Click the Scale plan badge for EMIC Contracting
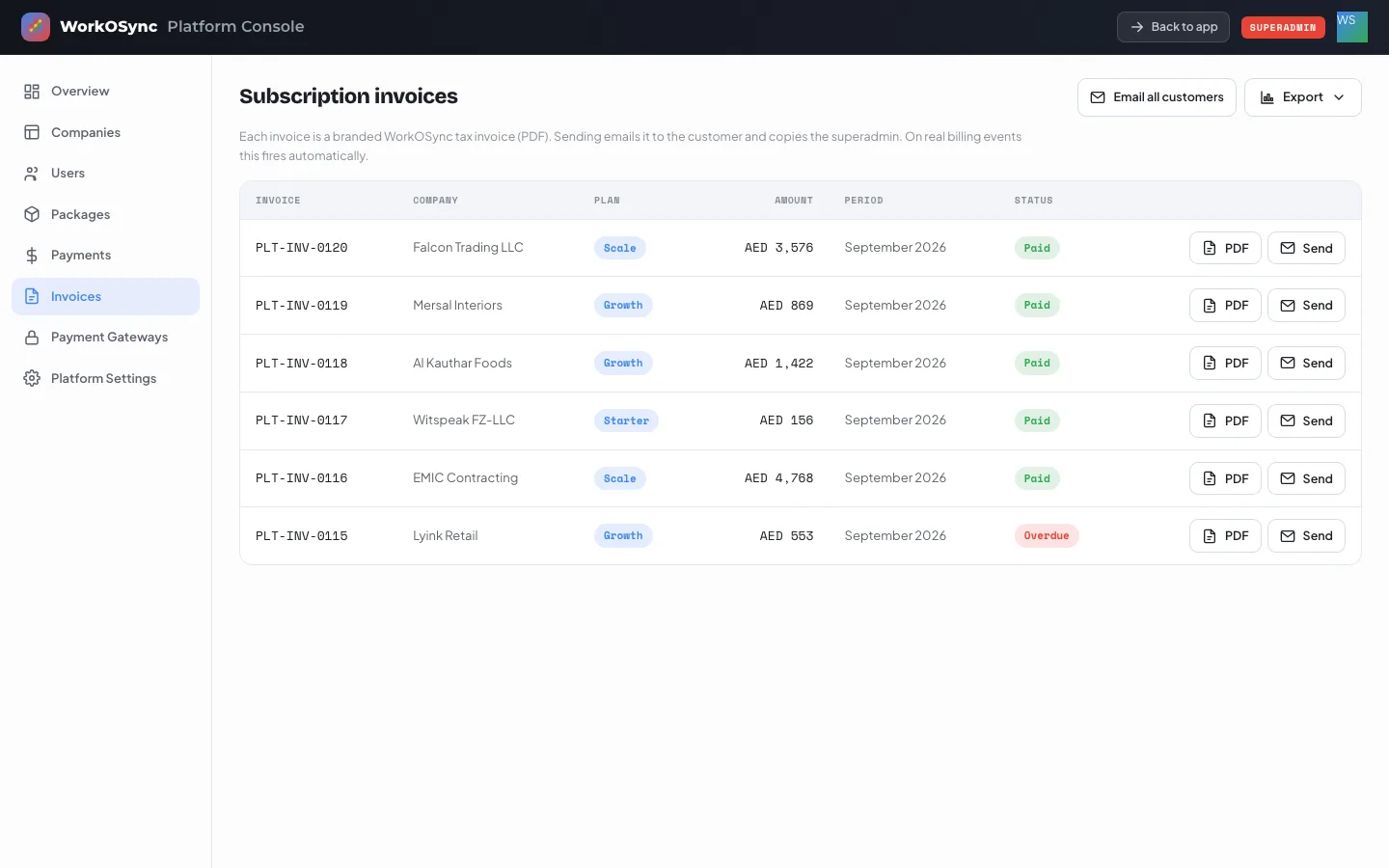Viewport: 1389px width, 868px height. click(620, 478)
